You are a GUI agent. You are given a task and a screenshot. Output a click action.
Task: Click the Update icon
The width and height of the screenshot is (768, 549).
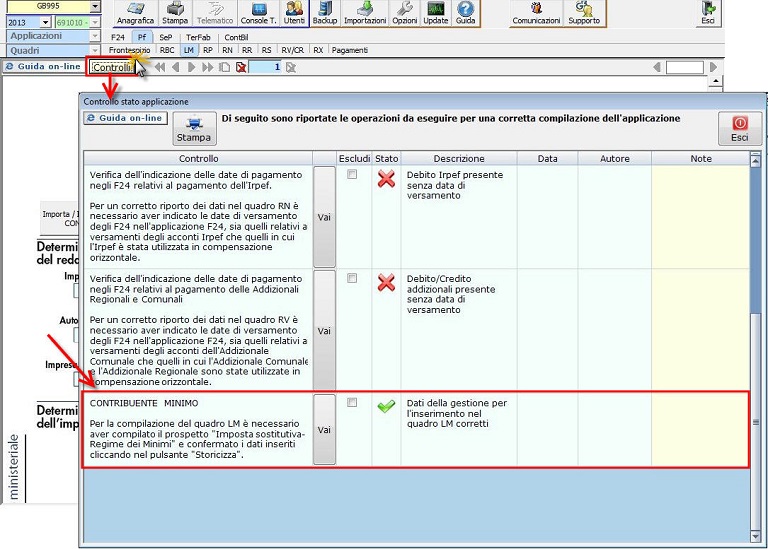[435, 13]
